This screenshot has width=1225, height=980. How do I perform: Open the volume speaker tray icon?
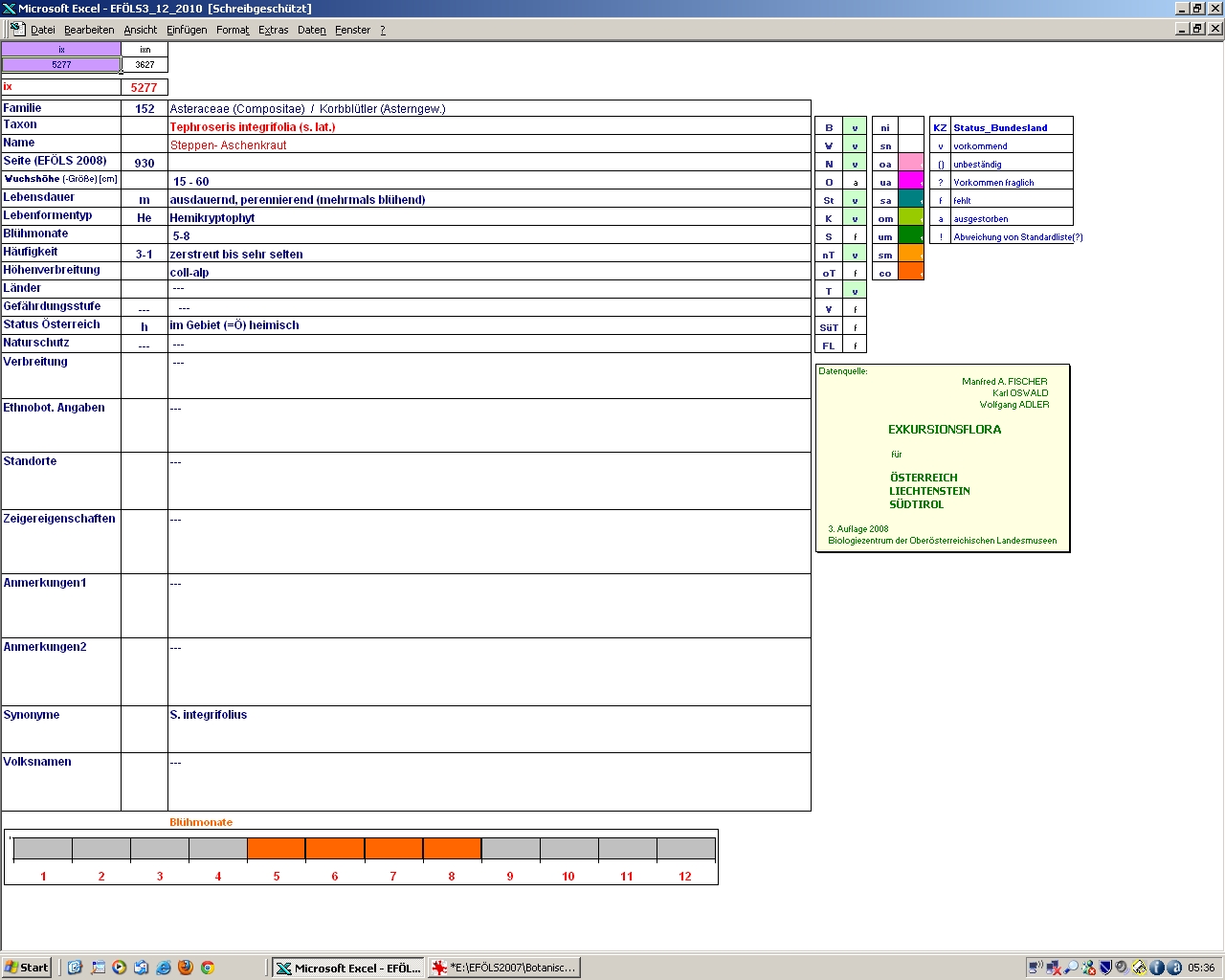(1122, 968)
